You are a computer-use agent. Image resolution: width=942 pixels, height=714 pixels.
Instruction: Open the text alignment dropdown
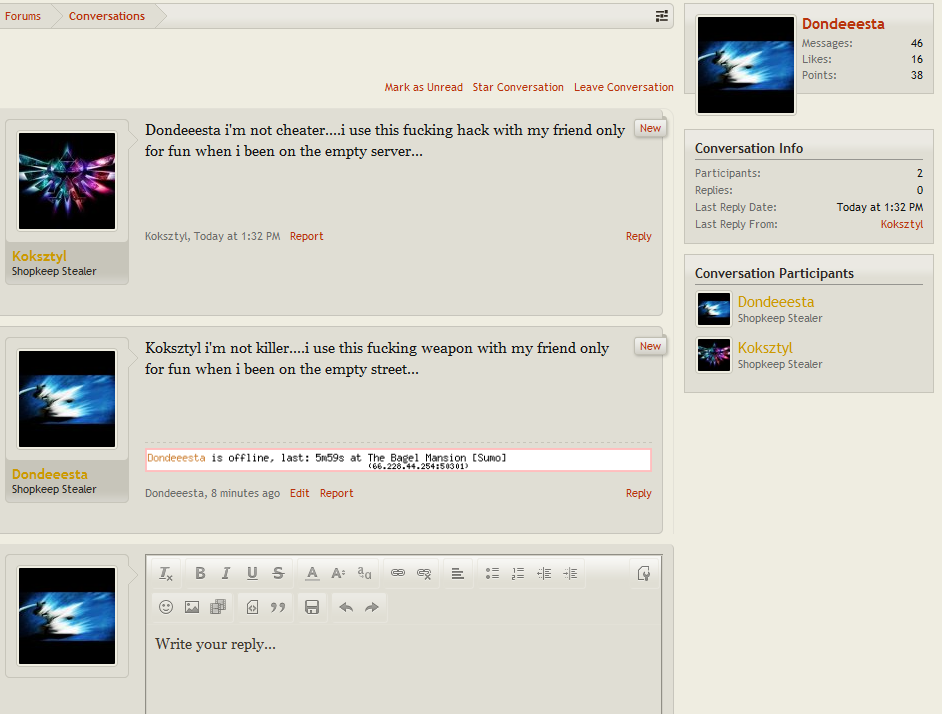coord(457,573)
